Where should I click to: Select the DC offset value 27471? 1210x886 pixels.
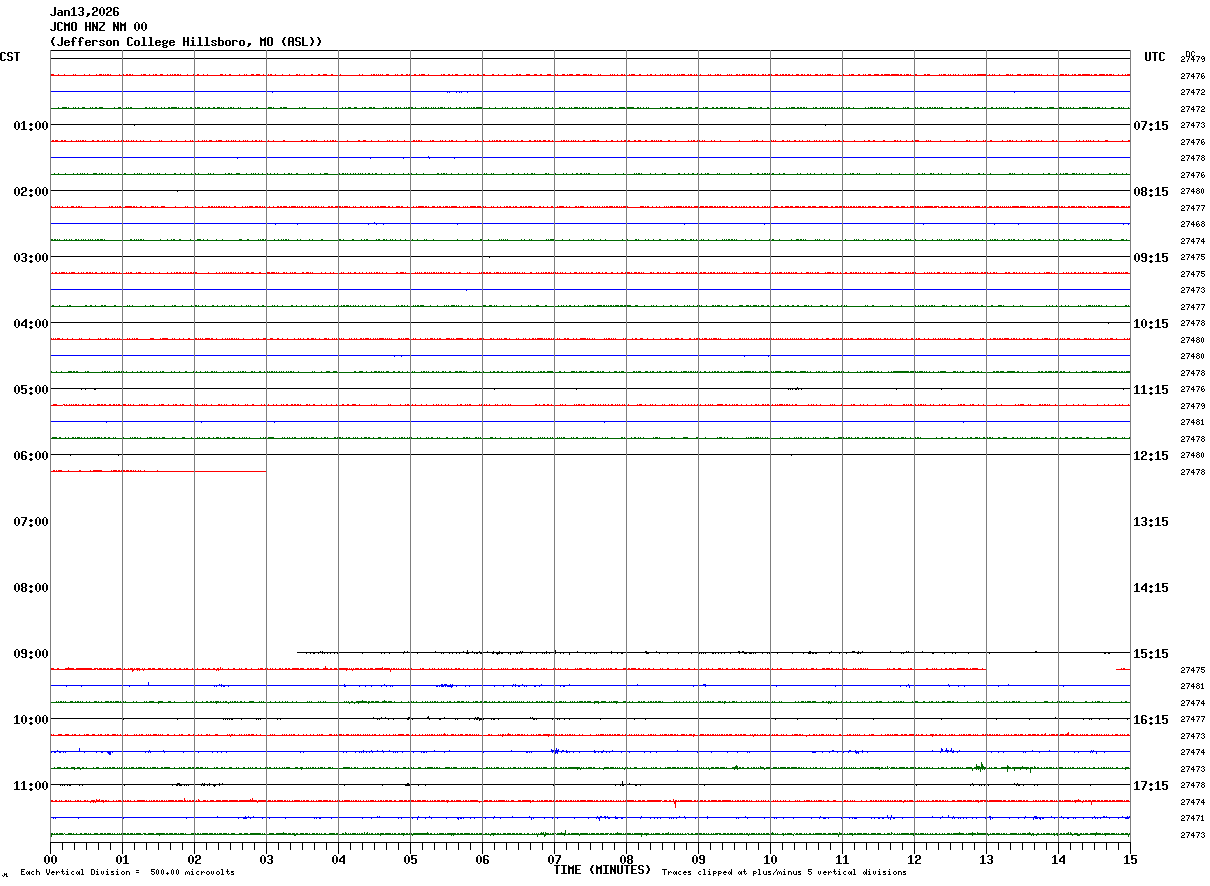[1192, 819]
